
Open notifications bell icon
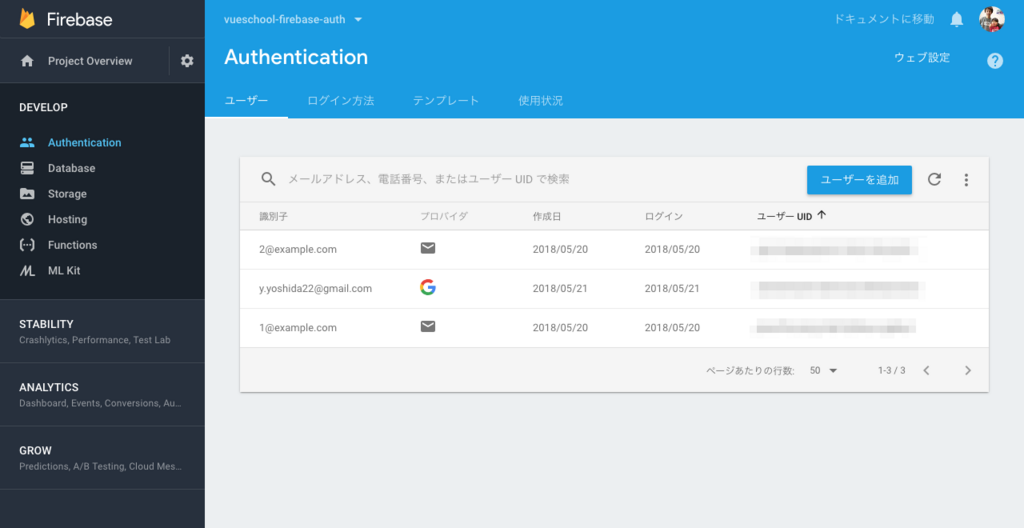(956, 20)
